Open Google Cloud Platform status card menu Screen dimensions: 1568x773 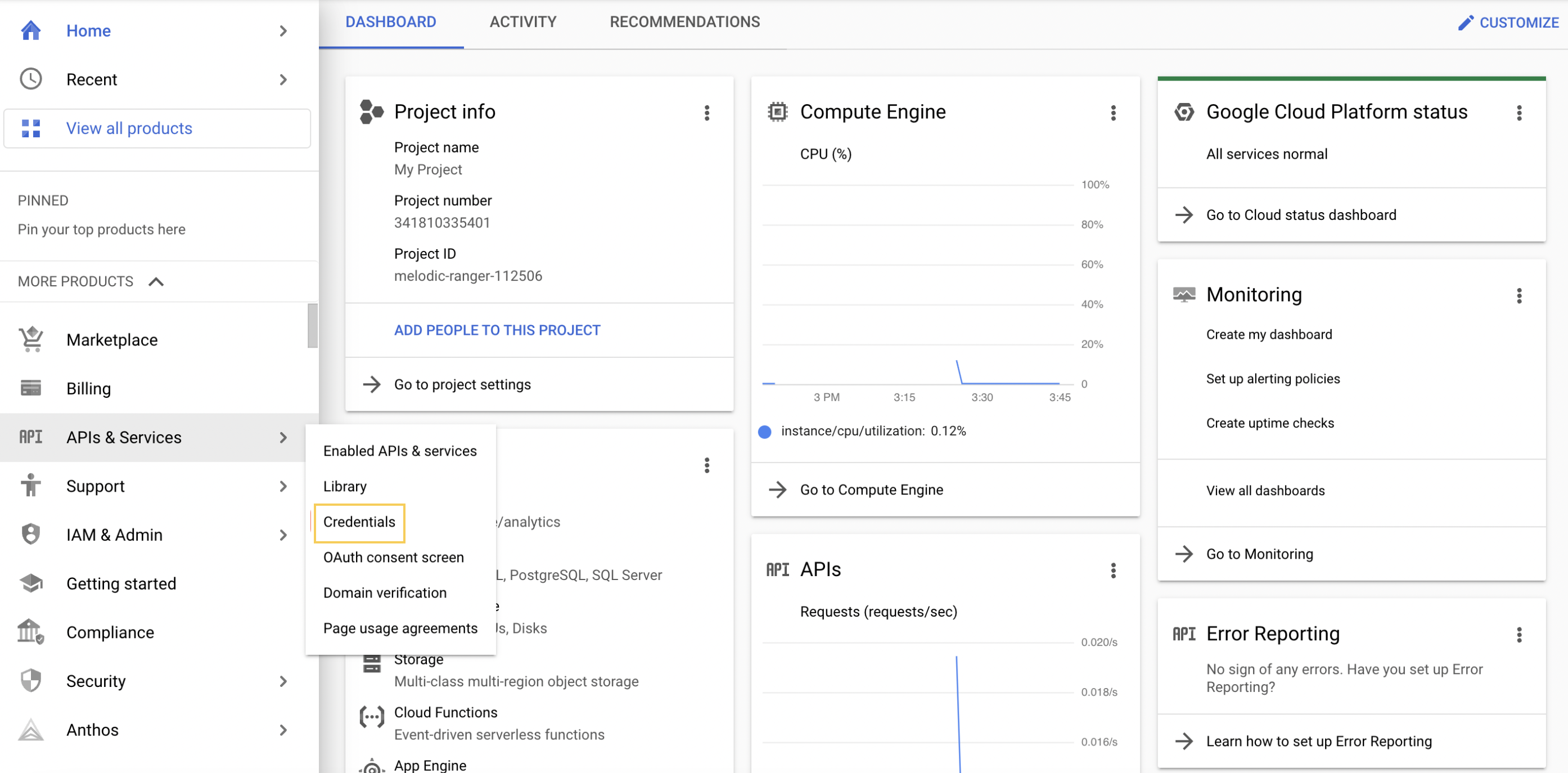click(x=1519, y=113)
